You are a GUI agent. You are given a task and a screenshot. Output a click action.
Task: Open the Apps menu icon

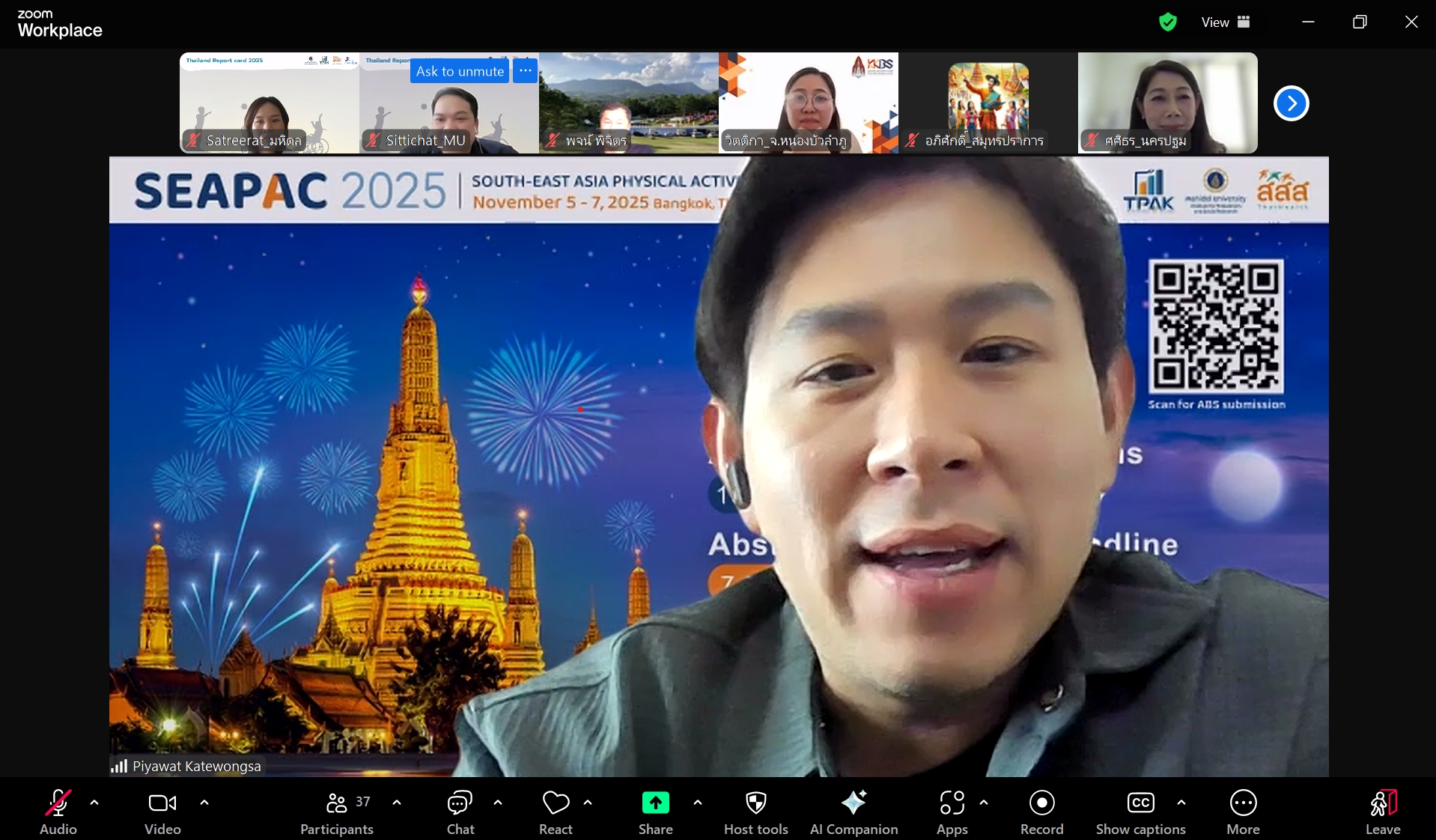(952, 811)
